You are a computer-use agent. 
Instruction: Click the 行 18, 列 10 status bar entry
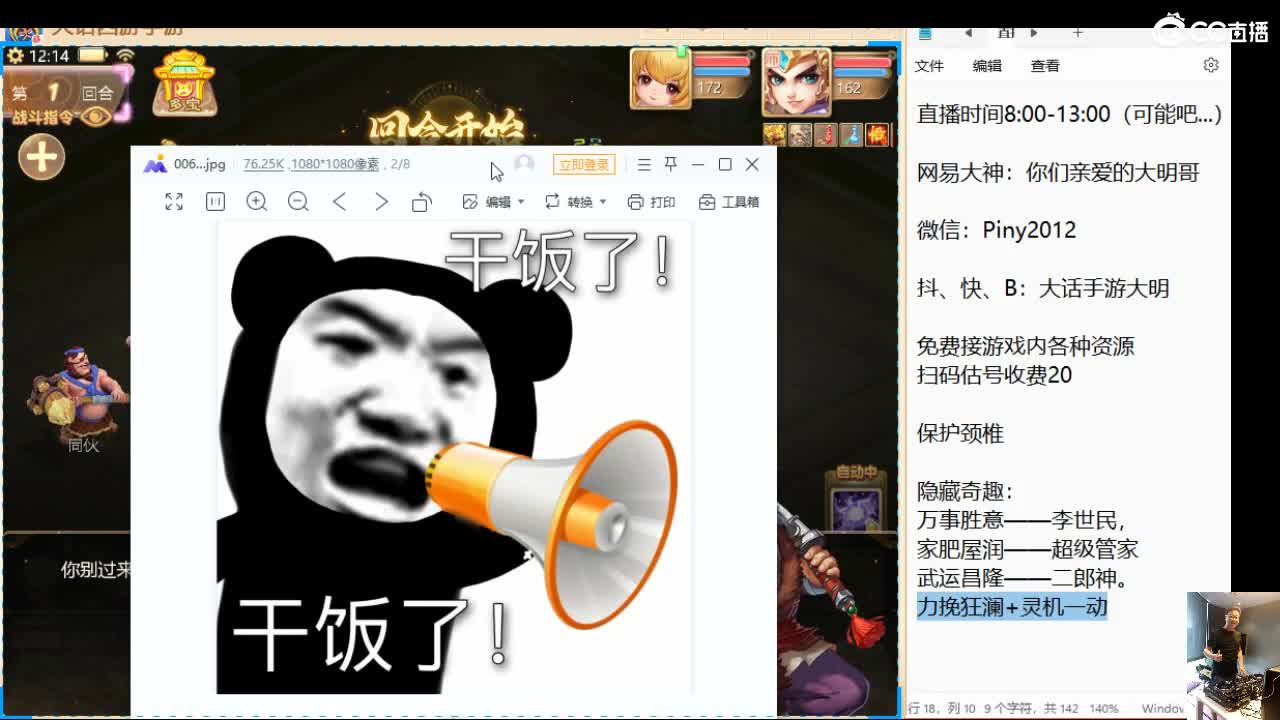click(x=942, y=708)
